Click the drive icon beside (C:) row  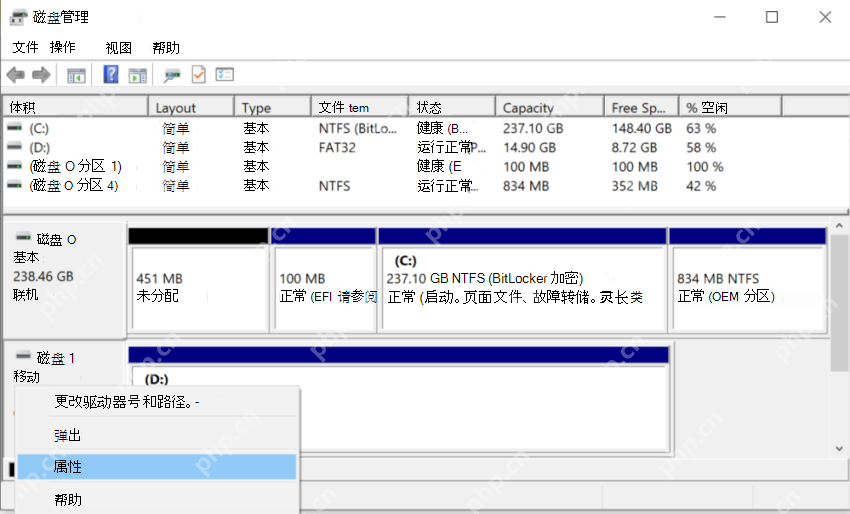click(x=15, y=127)
